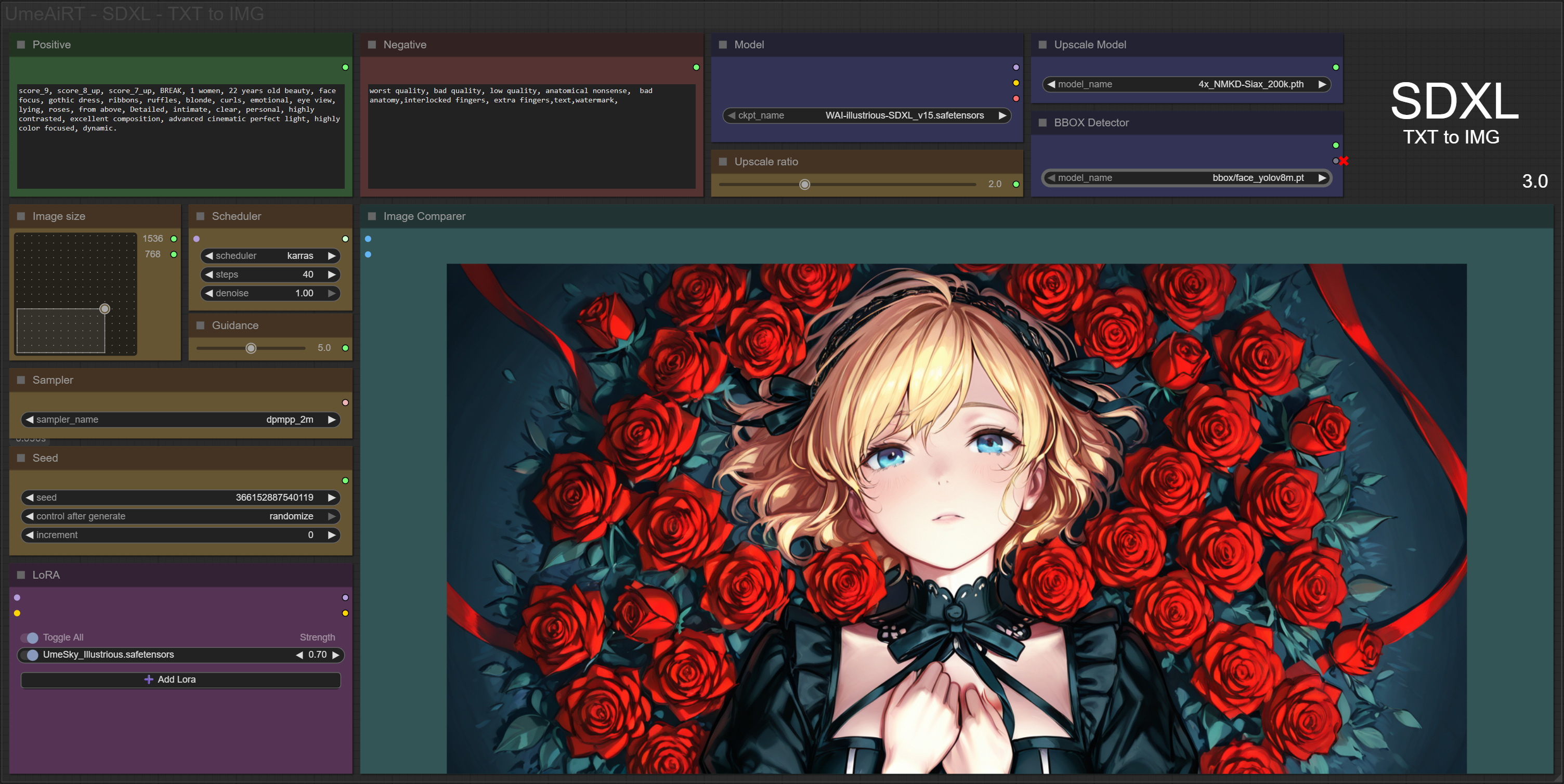
Task: Increase steps with the right arrow
Action: (x=332, y=275)
